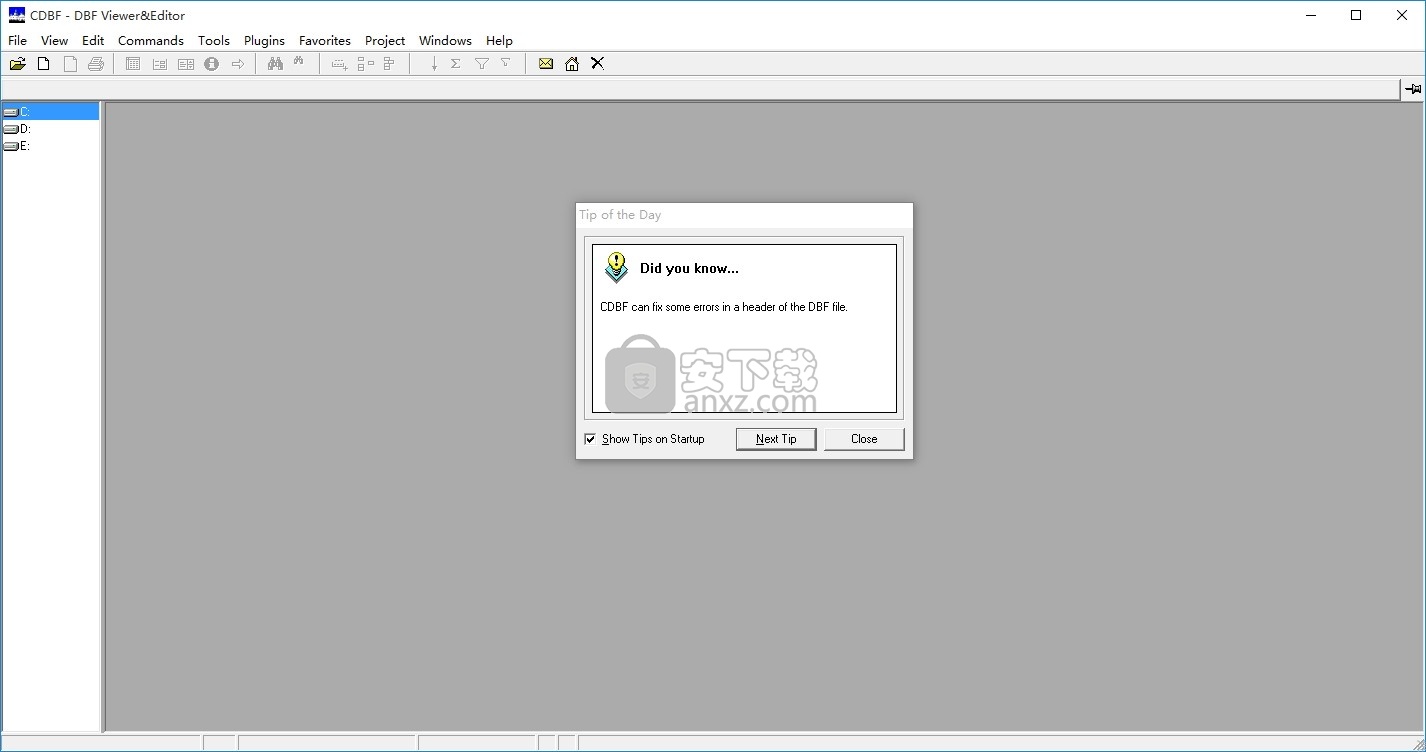Screen dimensions: 1426x752
Task: Click the down arrow sort icon
Action: click(433, 64)
